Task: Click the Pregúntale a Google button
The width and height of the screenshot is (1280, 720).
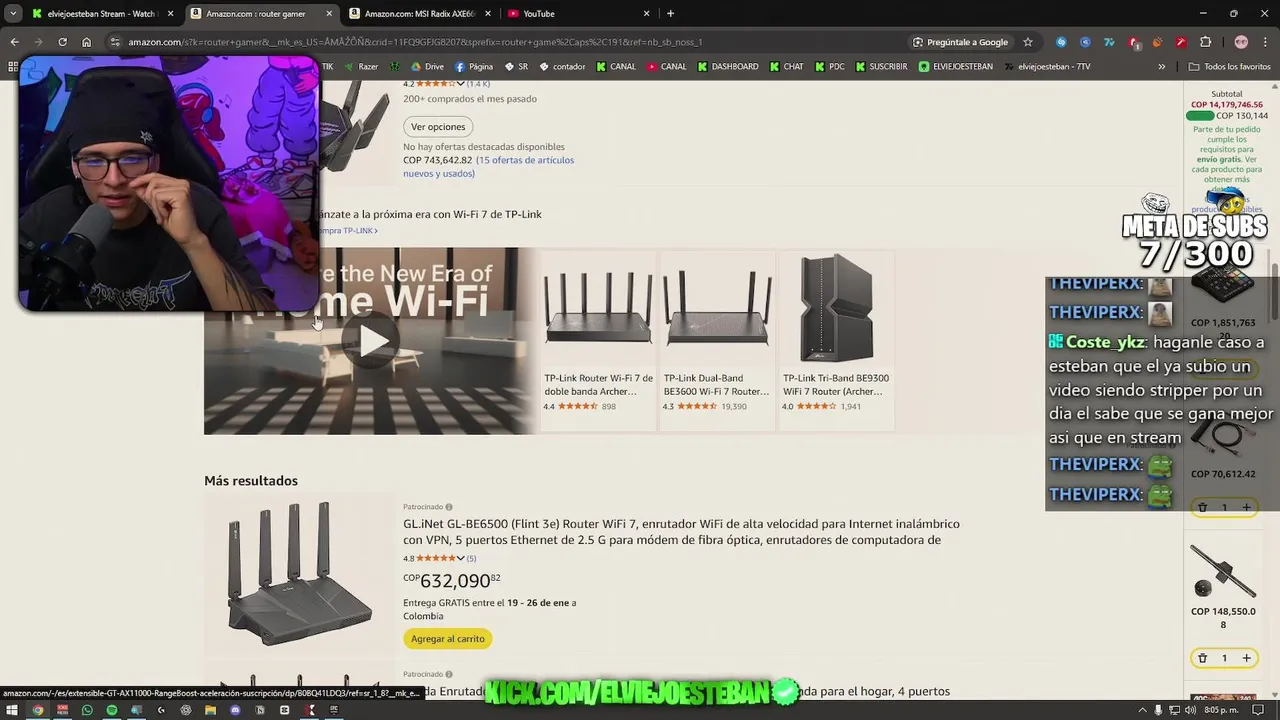Action: tap(960, 42)
